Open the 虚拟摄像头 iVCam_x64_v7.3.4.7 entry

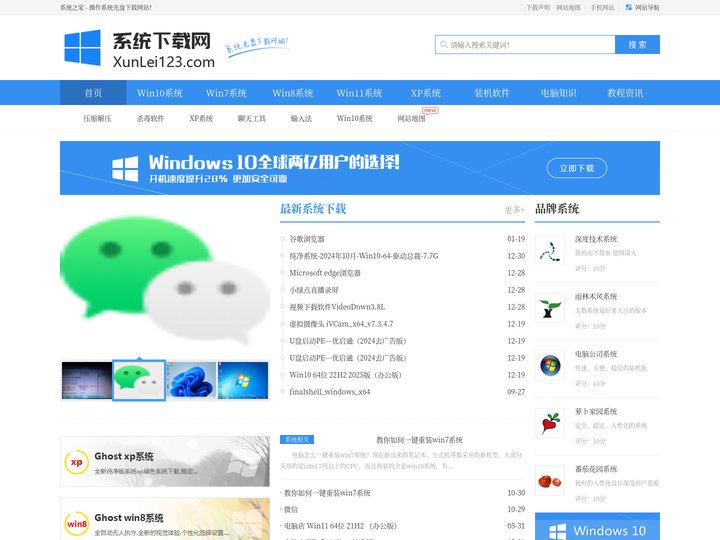341,324
